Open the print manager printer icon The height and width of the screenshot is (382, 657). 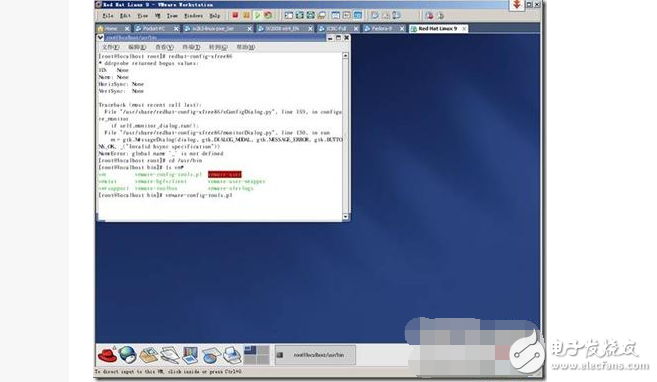coord(232,355)
